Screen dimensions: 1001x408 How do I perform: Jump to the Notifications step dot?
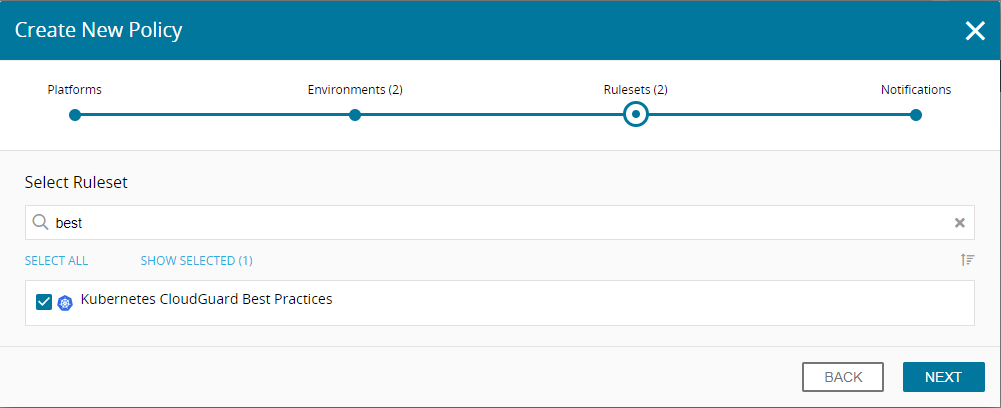[x=916, y=115]
